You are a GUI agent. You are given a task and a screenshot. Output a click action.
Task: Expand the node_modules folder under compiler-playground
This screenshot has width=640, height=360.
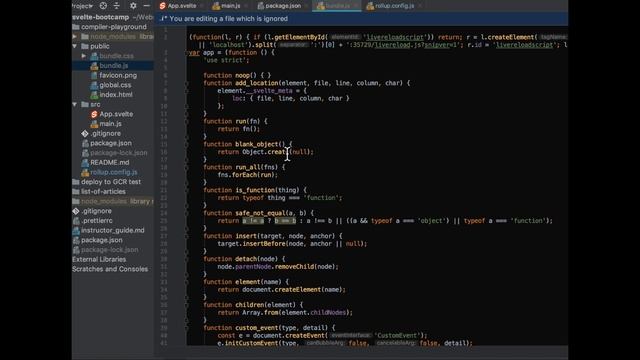tap(75, 36)
